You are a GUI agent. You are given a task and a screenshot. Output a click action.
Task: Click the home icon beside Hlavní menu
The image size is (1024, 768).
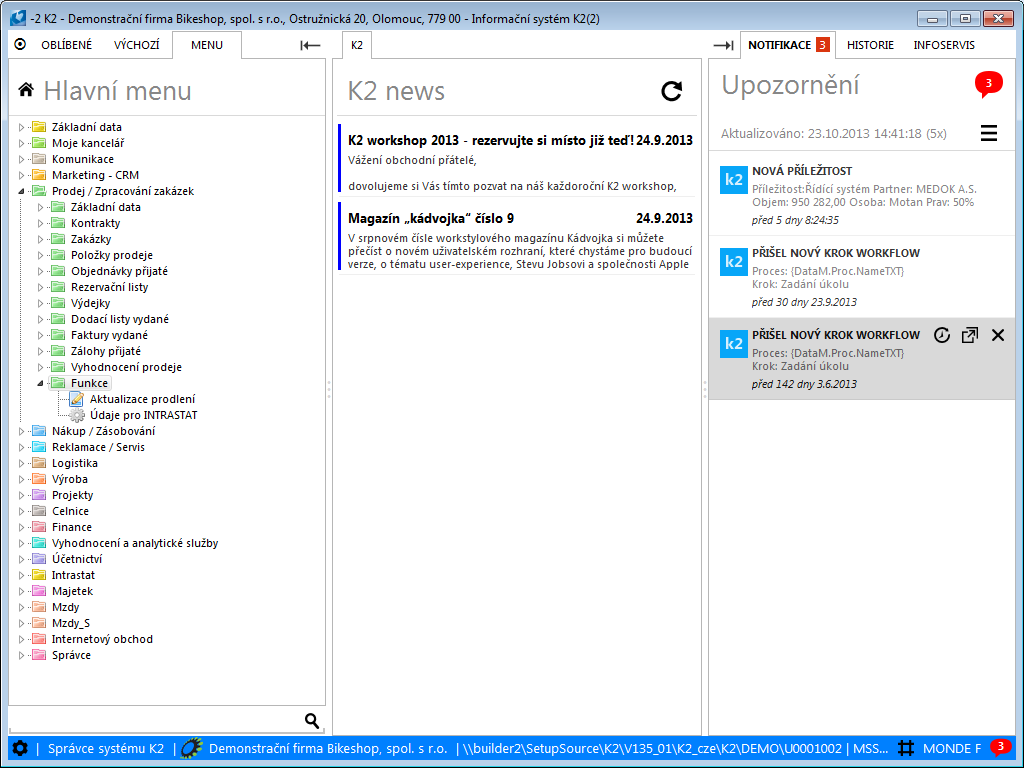point(26,89)
